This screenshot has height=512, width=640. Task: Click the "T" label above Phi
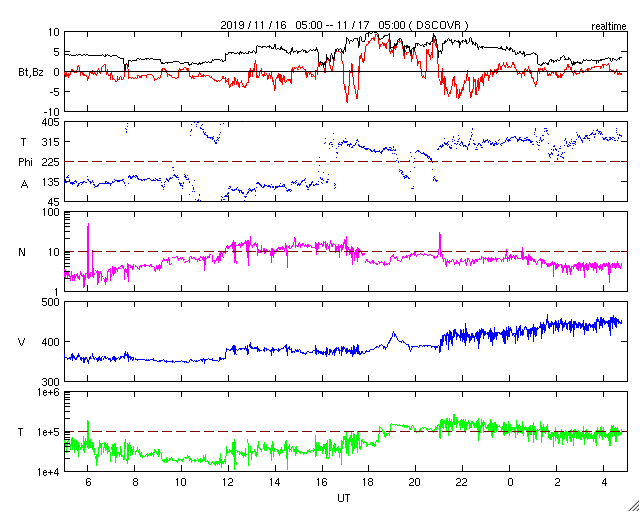[23, 142]
